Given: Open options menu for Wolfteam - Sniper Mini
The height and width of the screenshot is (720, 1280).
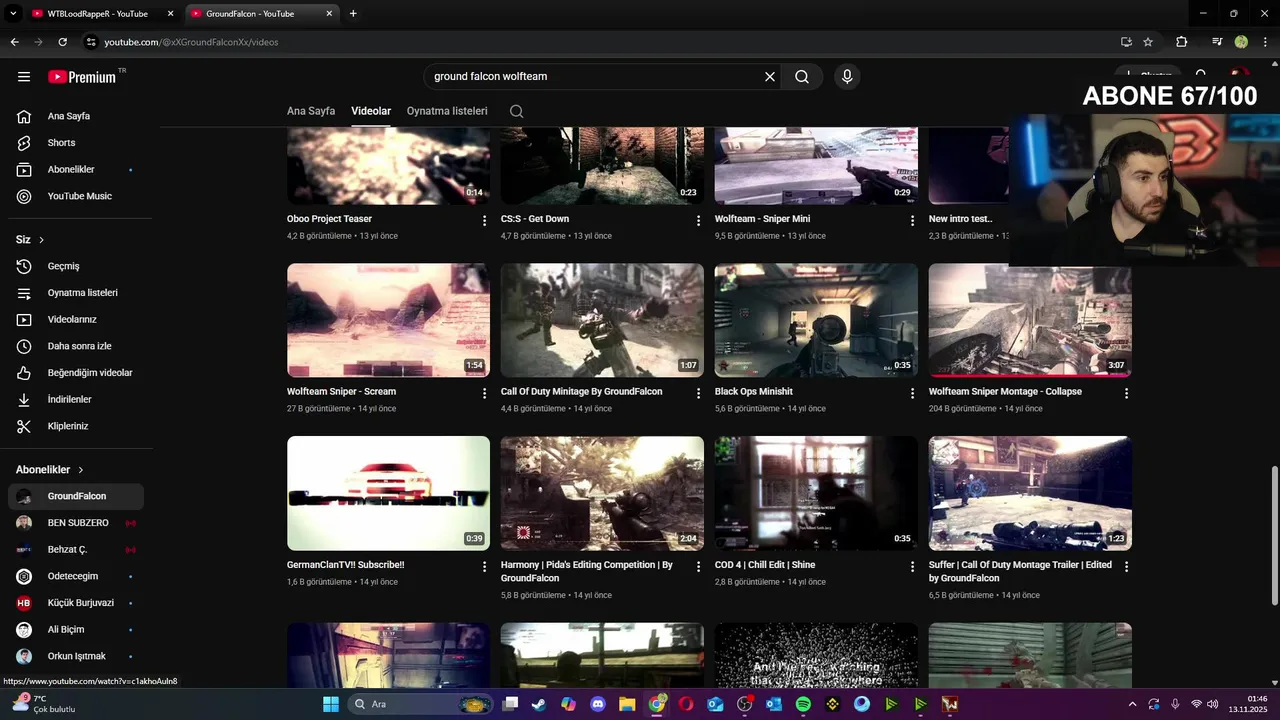Looking at the screenshot, I should click(x=913, y=220).
